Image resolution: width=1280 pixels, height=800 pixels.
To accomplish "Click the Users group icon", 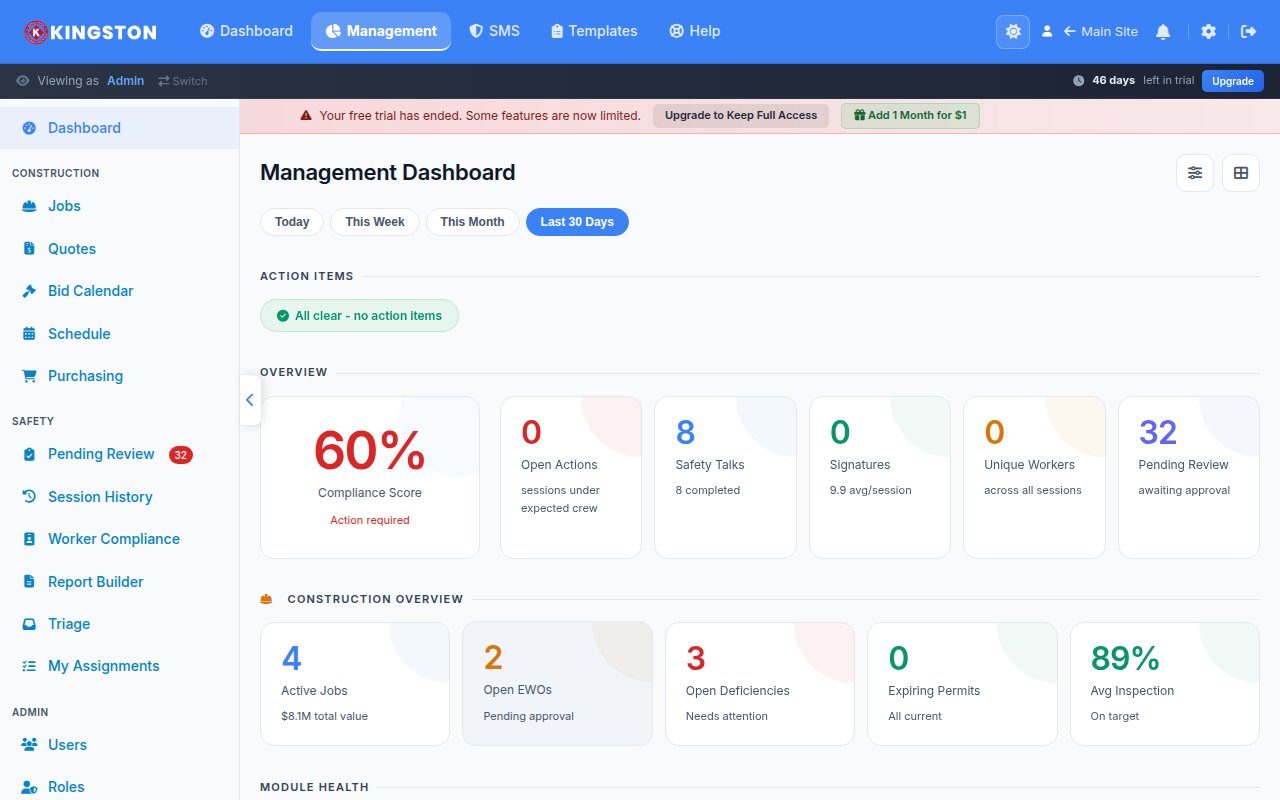I will 29,745.
